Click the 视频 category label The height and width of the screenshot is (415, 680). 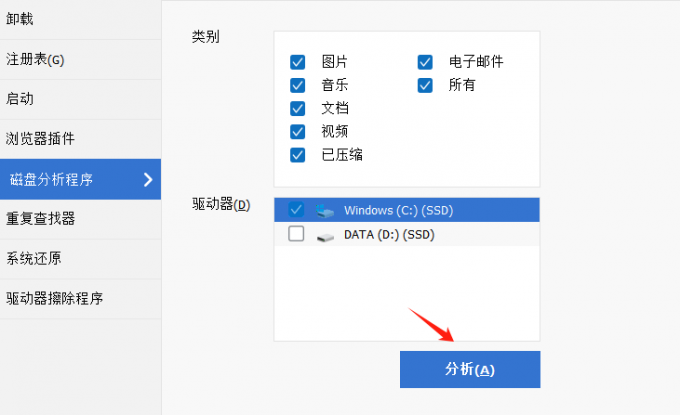[334, 131]
